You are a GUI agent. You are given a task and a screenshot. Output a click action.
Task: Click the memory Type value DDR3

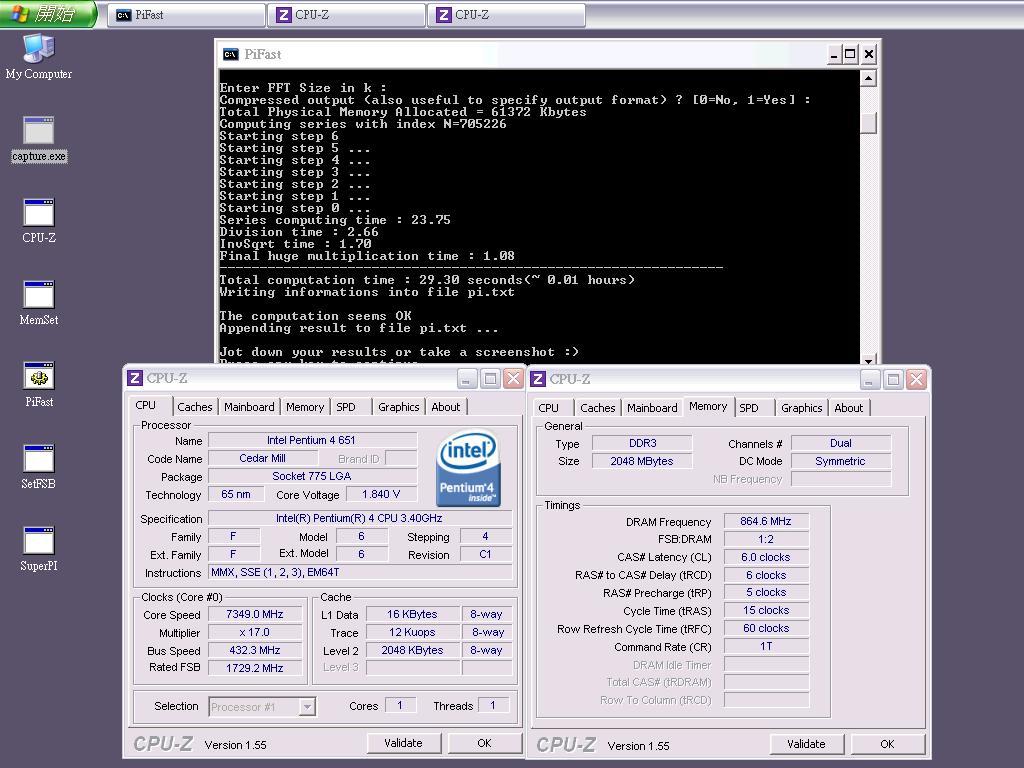pos(642,443)
